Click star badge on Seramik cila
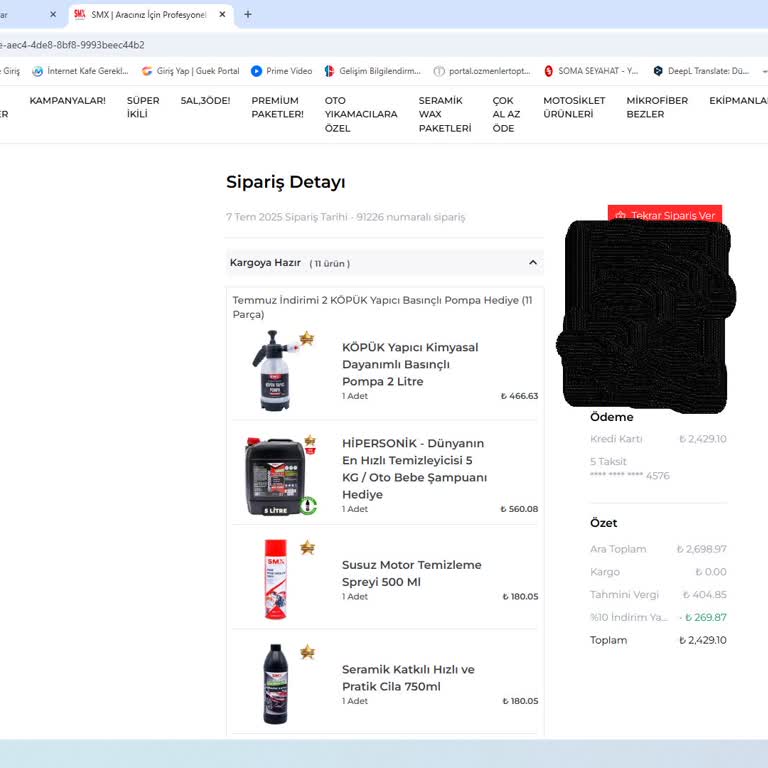The height and width of the screenshot is (768, 768). pos(308,651)
